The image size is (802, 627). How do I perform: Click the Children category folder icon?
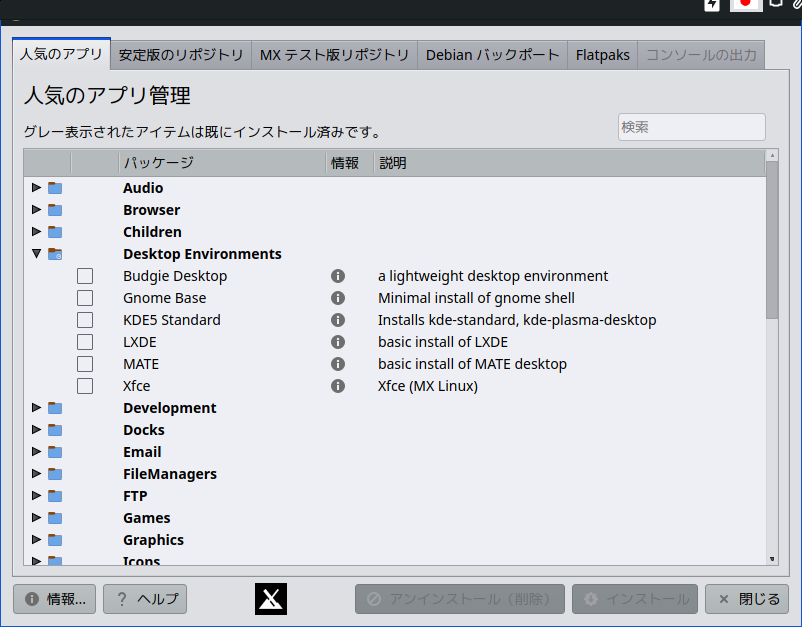[x=55, y=232]
